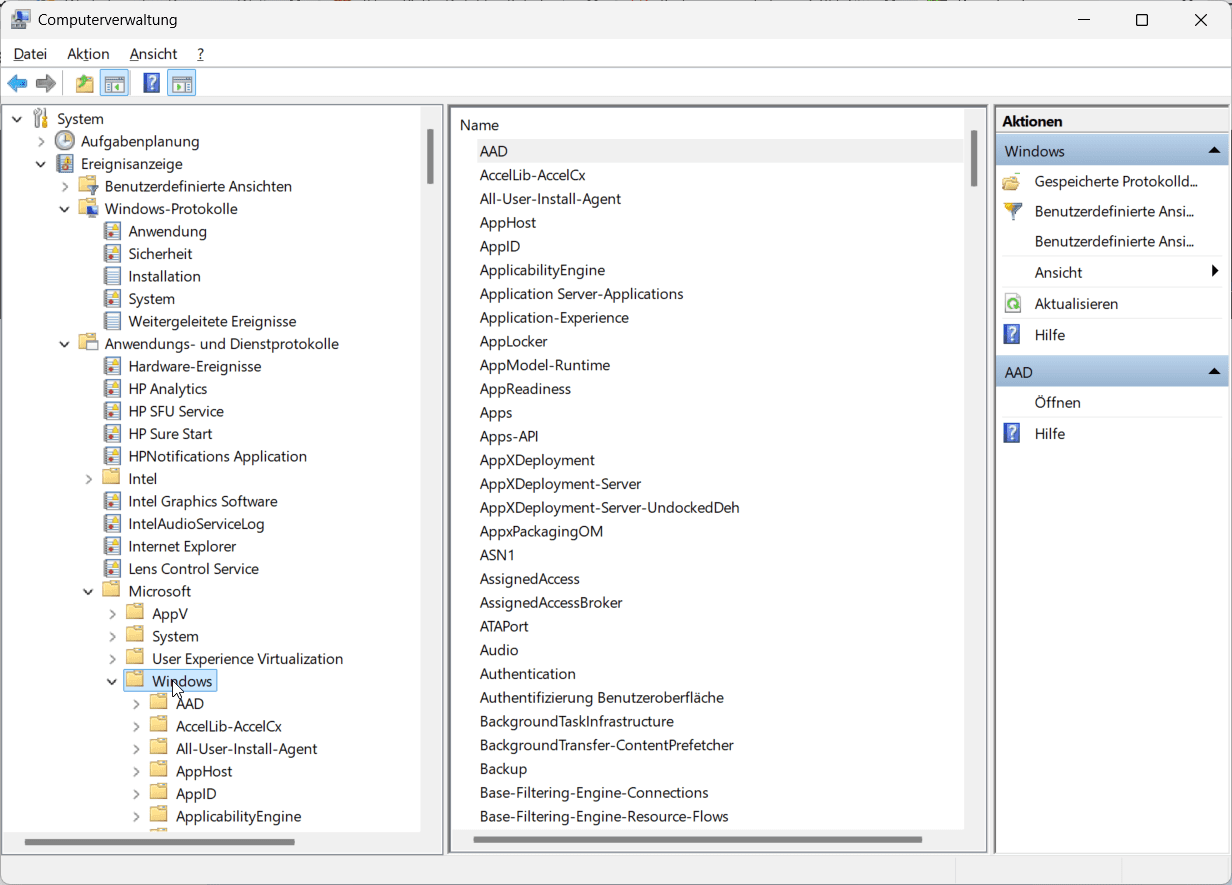Click the Sicherheit log icon

(112, 253)
